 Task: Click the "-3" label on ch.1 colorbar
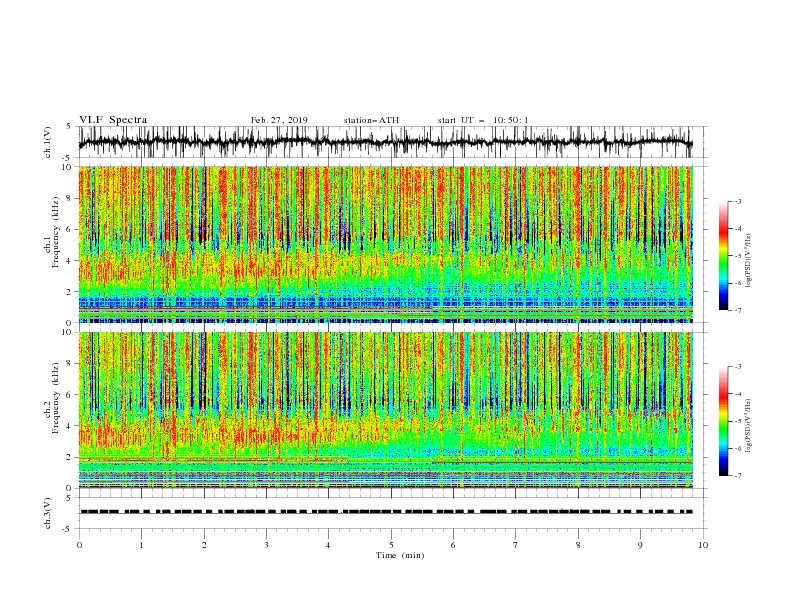(738, 201)
